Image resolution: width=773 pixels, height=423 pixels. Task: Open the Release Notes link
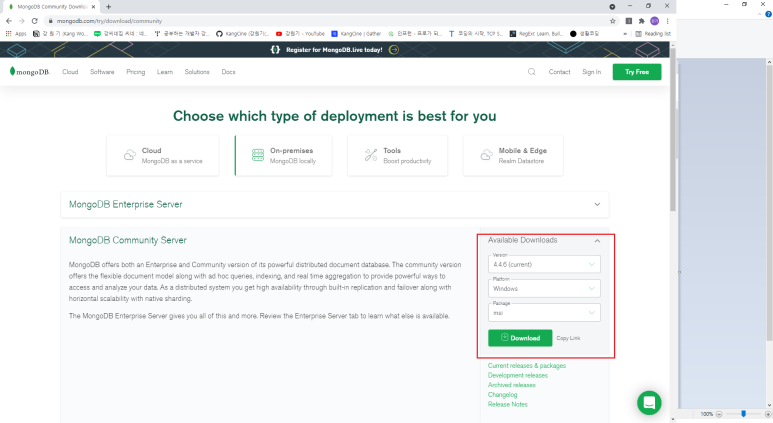click(x=508, y=404)
